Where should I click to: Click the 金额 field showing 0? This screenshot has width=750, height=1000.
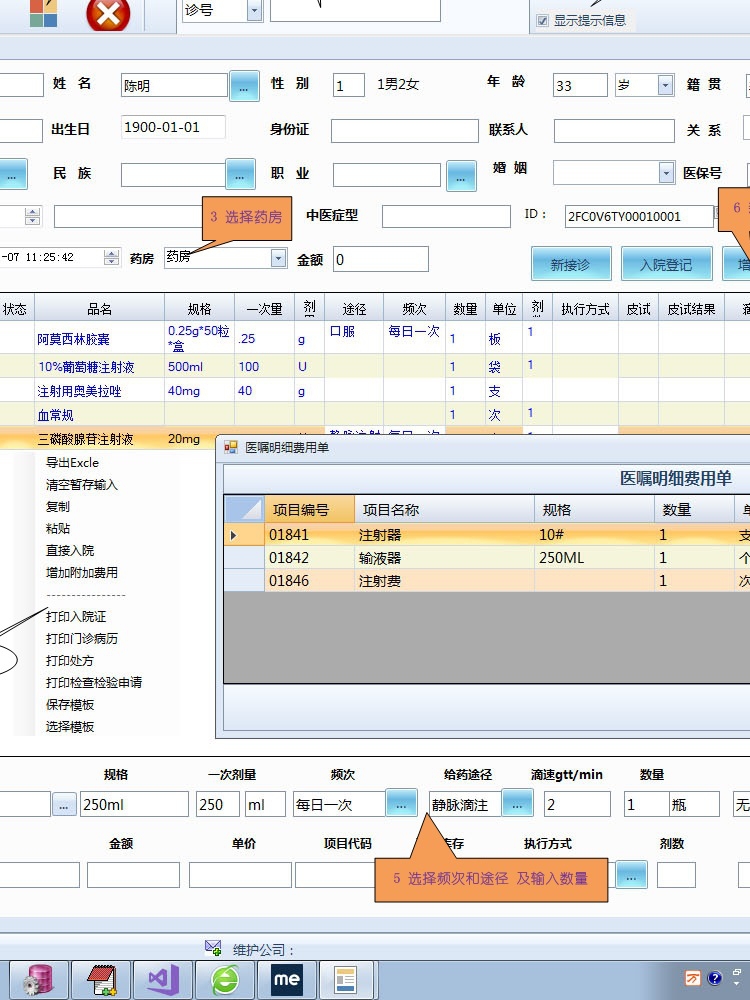pos(381,259)
